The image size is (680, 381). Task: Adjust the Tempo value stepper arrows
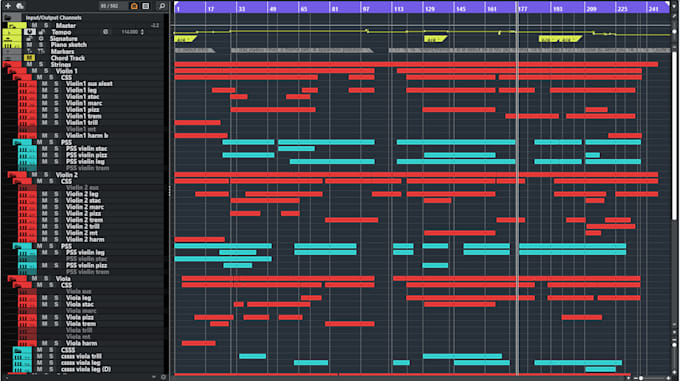coord(142,32)
